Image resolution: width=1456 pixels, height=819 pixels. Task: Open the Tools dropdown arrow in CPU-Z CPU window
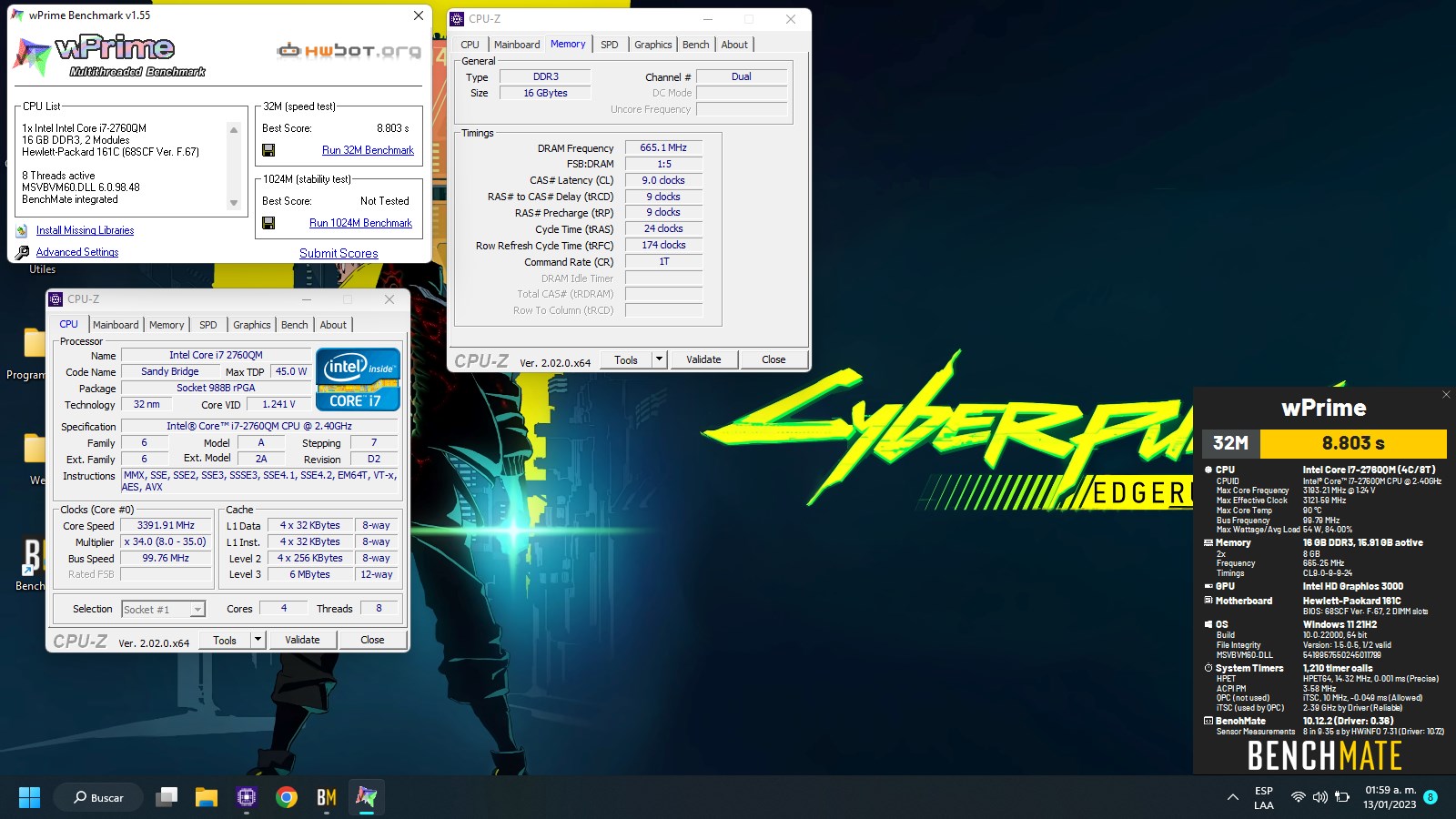258,640
